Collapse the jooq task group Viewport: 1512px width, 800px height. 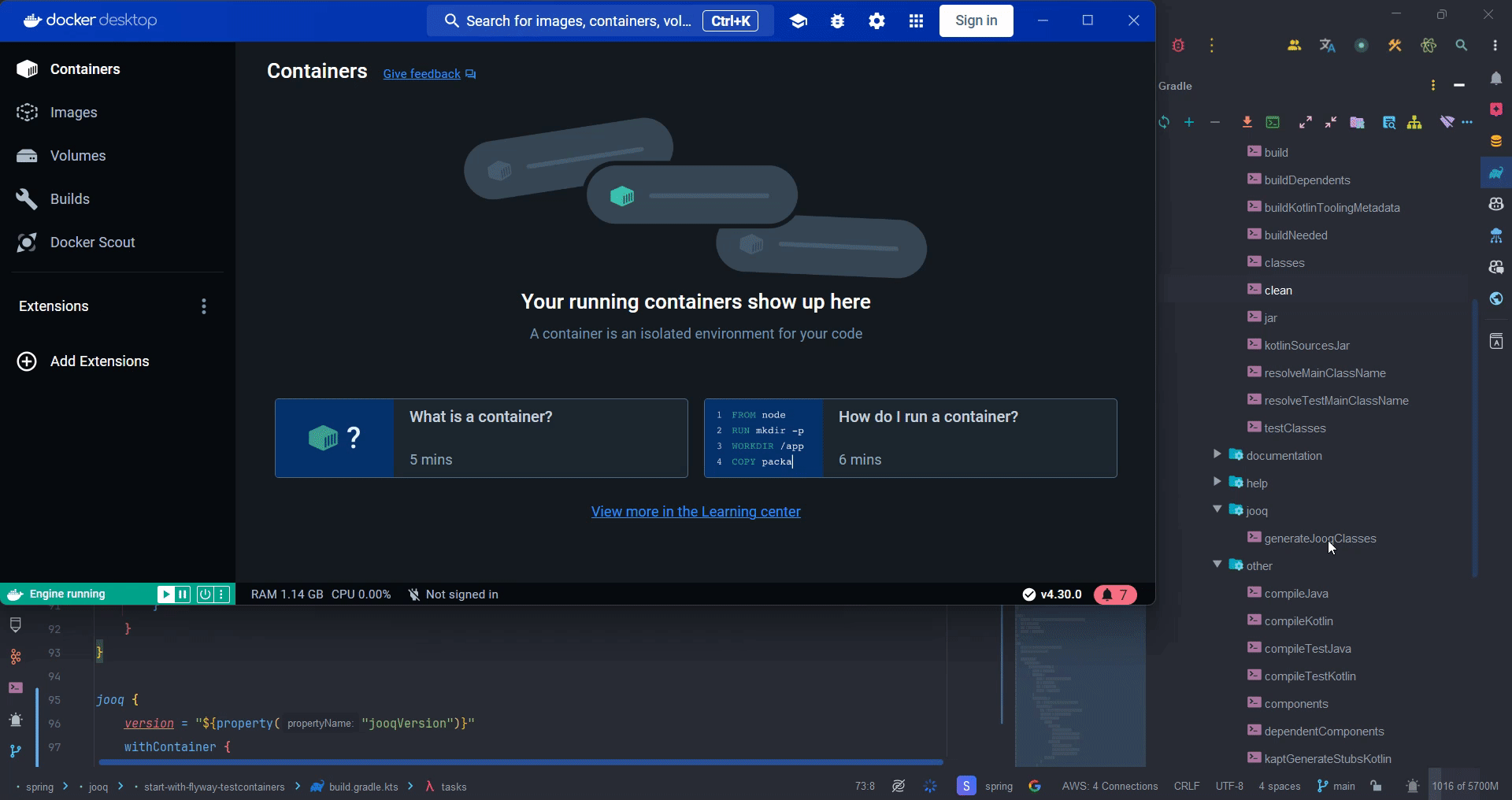(1217, 509)
